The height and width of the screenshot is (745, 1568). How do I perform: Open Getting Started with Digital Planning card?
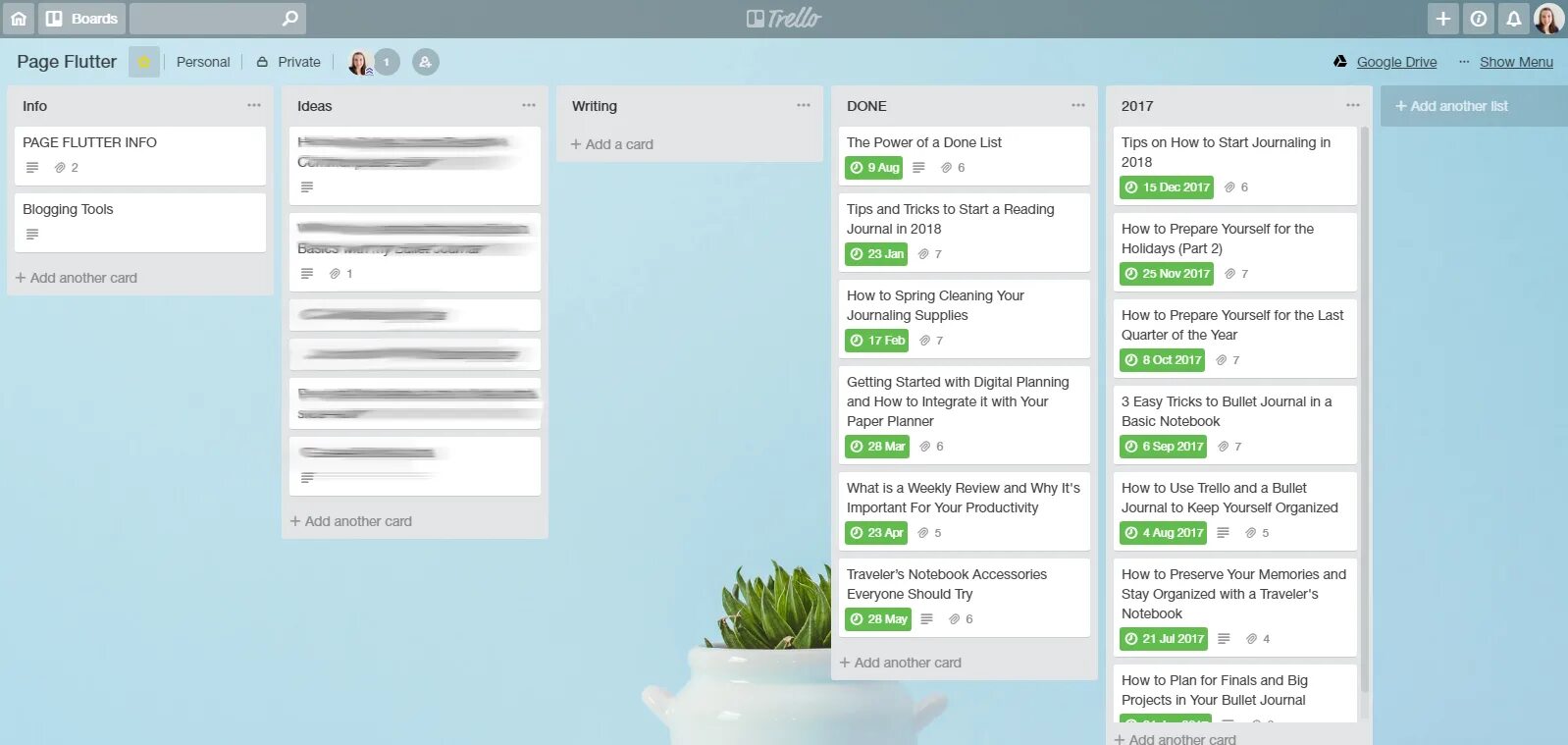[x=965, y=414]
